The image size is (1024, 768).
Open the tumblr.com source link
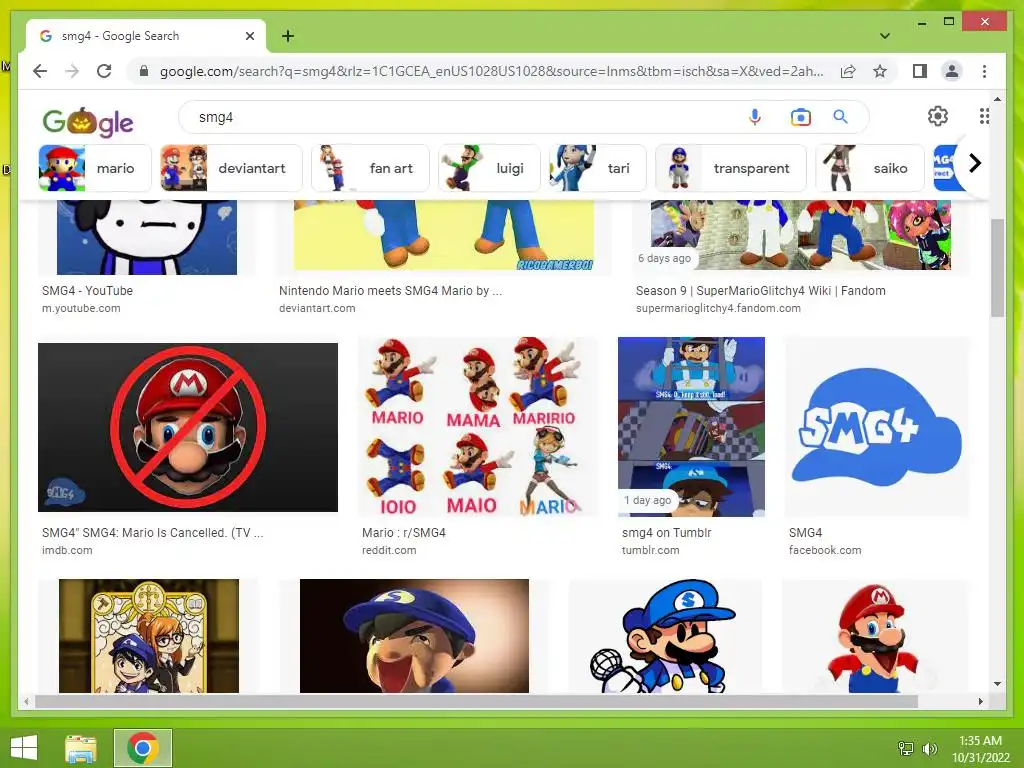tap(650, 551)
